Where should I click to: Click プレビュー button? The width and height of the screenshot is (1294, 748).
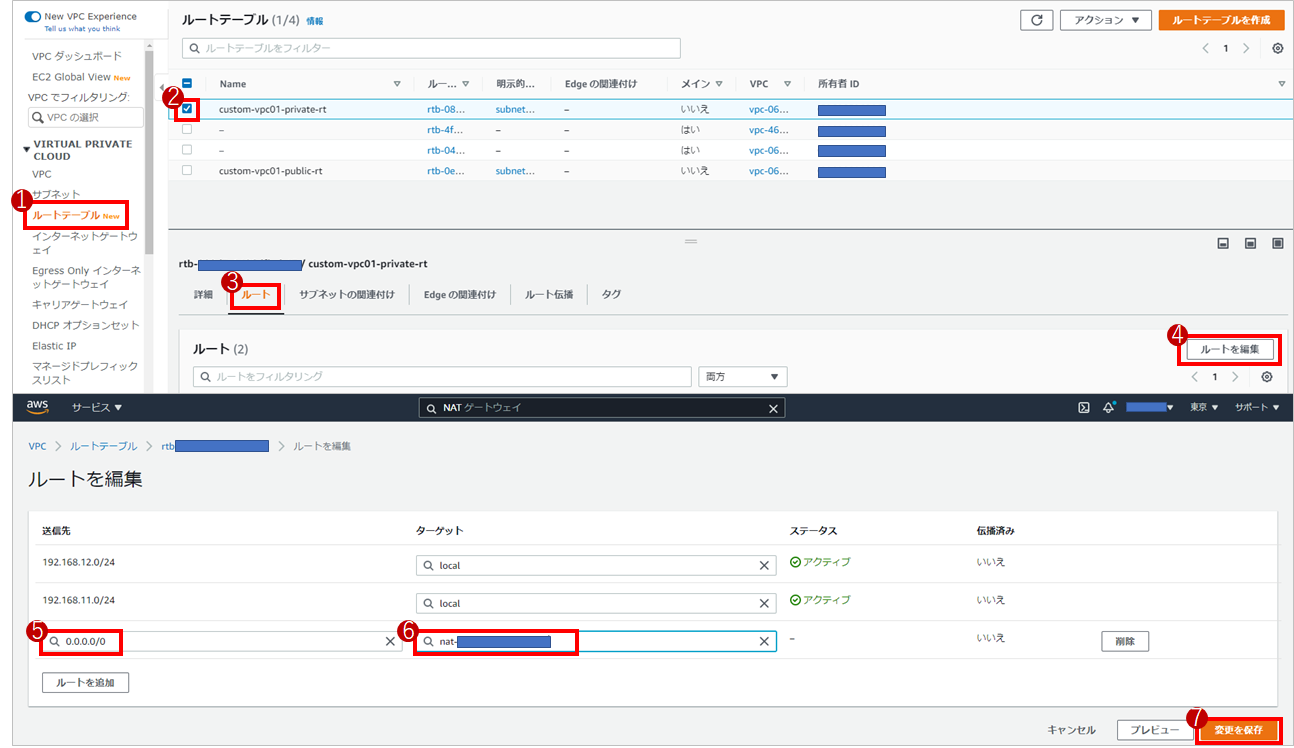click(1155, 730)
